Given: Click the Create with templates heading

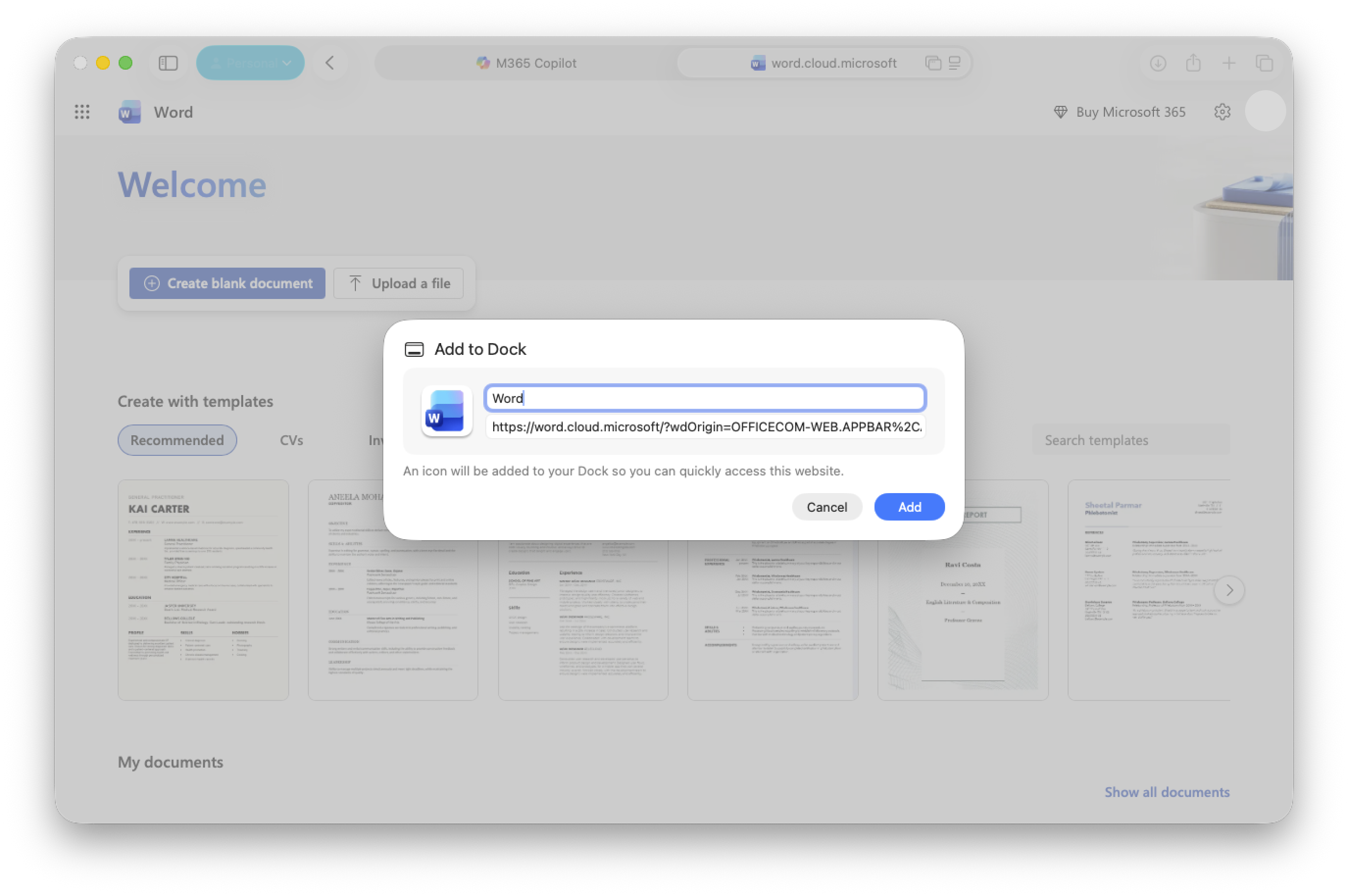Looking at the screenshot, I should (196, 401).
